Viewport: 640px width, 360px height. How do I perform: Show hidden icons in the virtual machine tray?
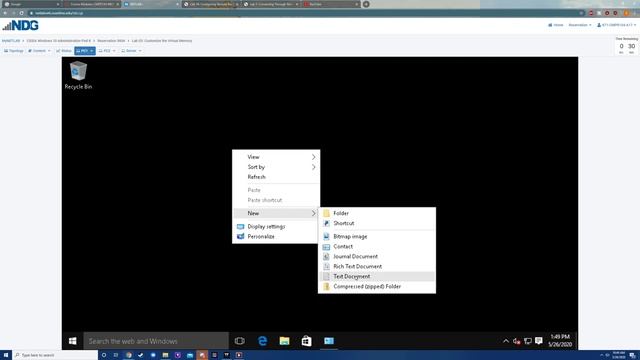point(506,341)
